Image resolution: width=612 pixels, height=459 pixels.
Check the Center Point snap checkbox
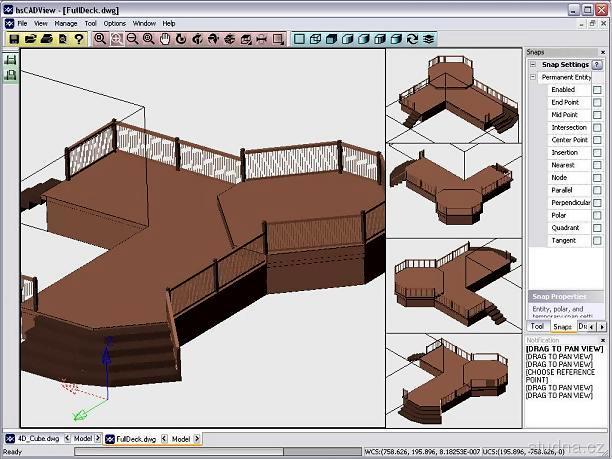(x=597, y=140)
